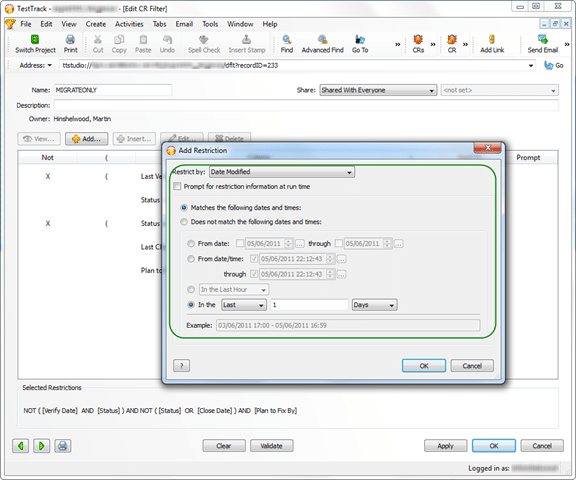Expand the Days unit dropdown
Image resolution: width=576 pixels, height=480 pixels.
tap(374, 305)
